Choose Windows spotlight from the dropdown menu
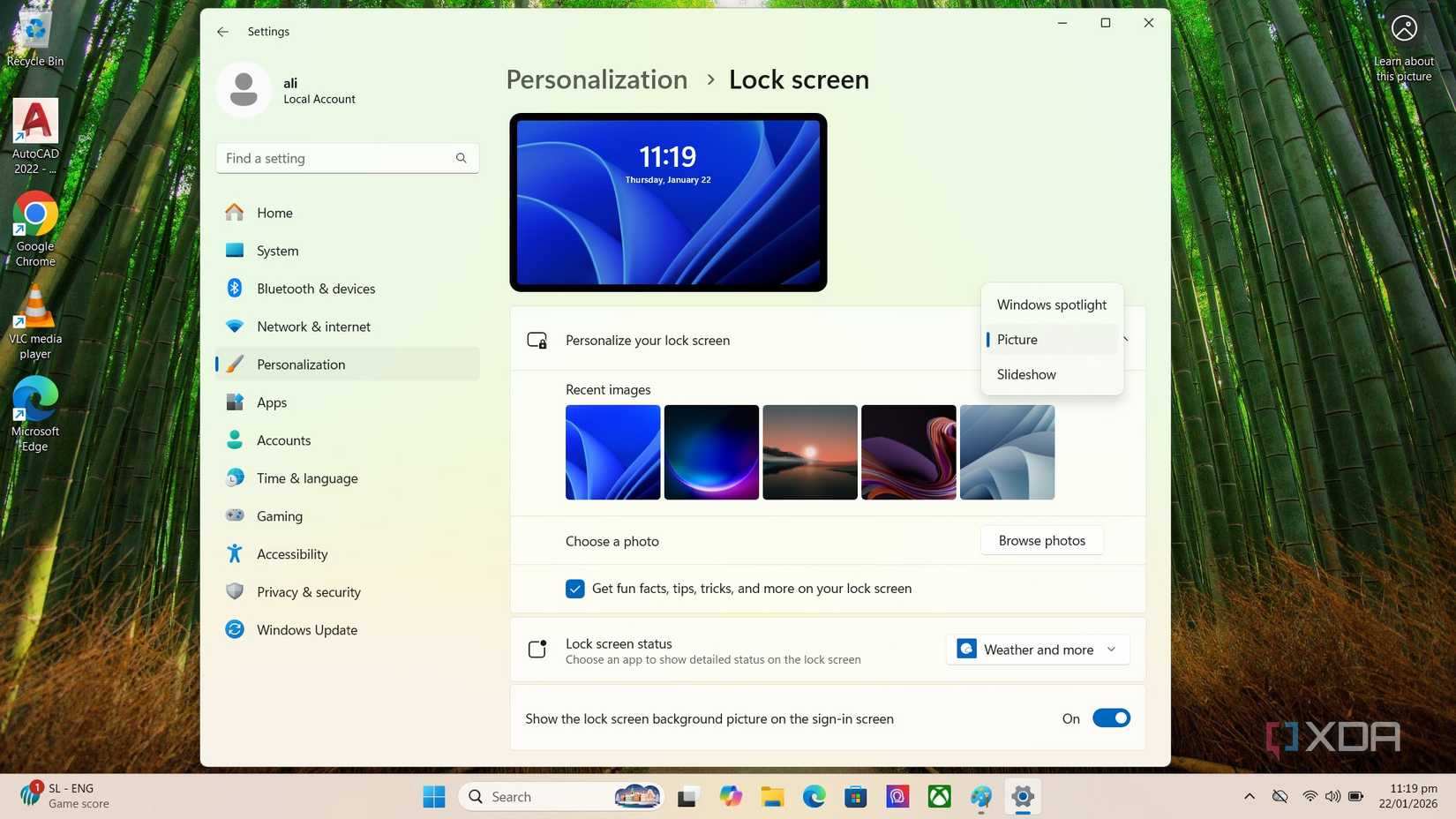The height and width of the screenshot is (819, 1456). [x=1051, y=304]
